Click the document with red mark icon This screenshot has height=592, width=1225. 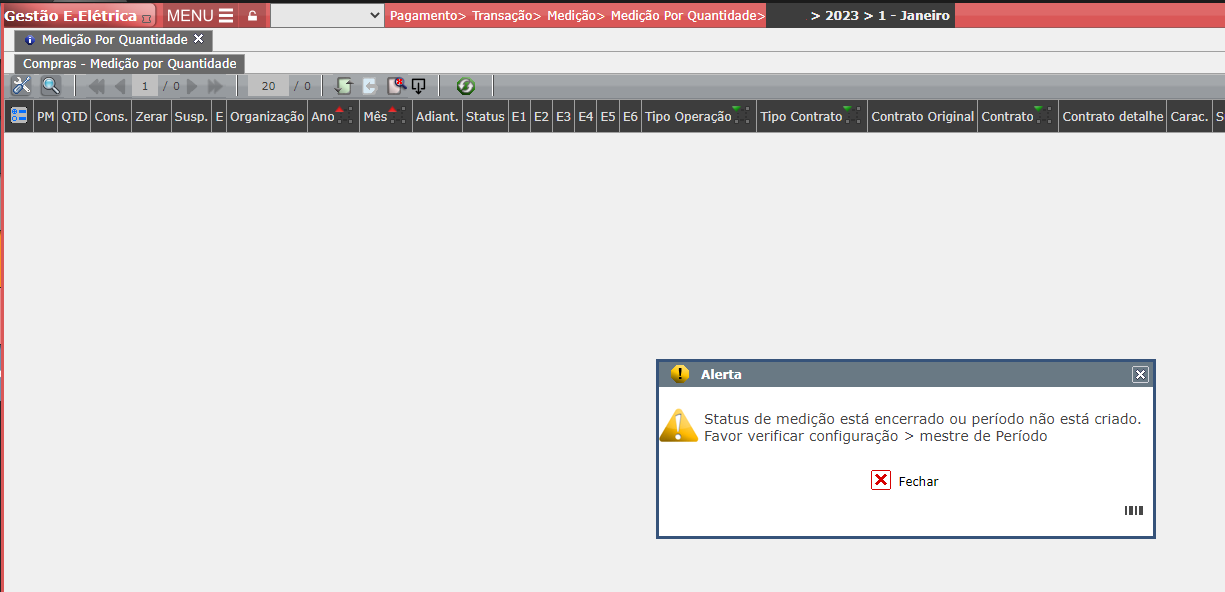[396, 86]
